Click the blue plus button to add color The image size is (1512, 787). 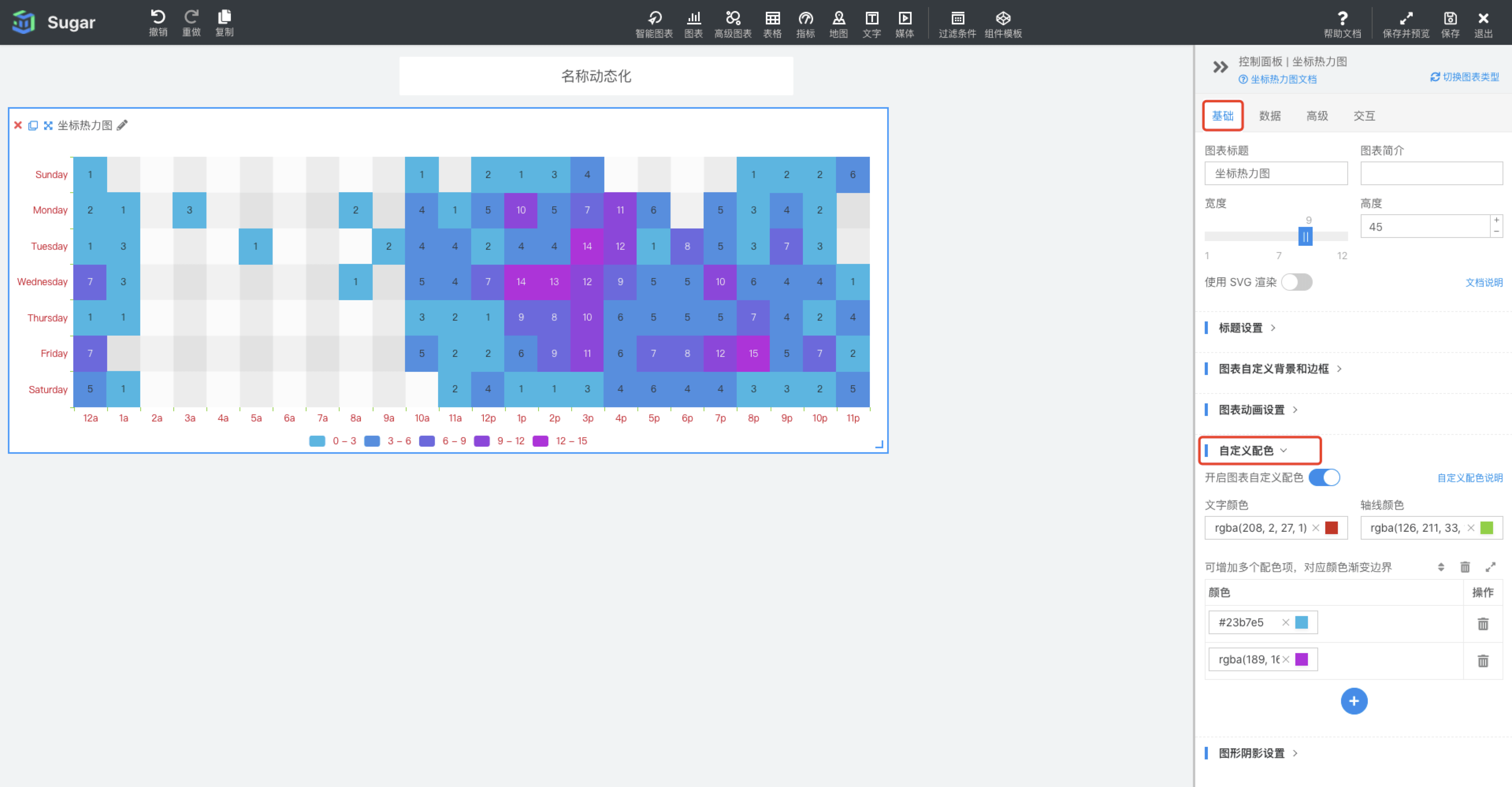point(1354,701)
